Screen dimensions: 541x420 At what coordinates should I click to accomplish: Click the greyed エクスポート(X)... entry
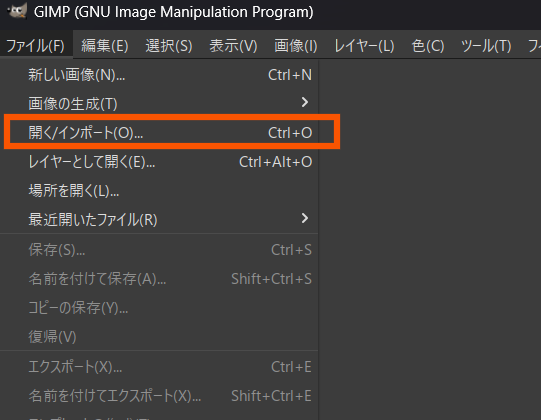click(x=159, y=367)
